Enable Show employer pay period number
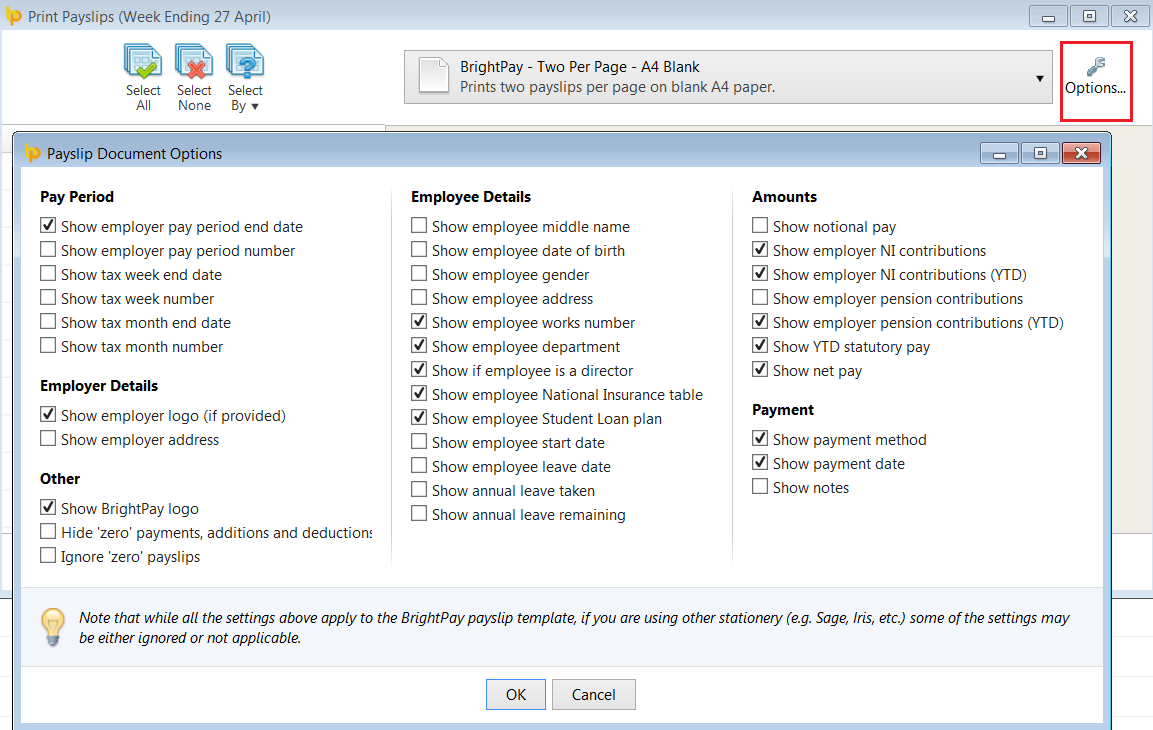 coord(49,250)
